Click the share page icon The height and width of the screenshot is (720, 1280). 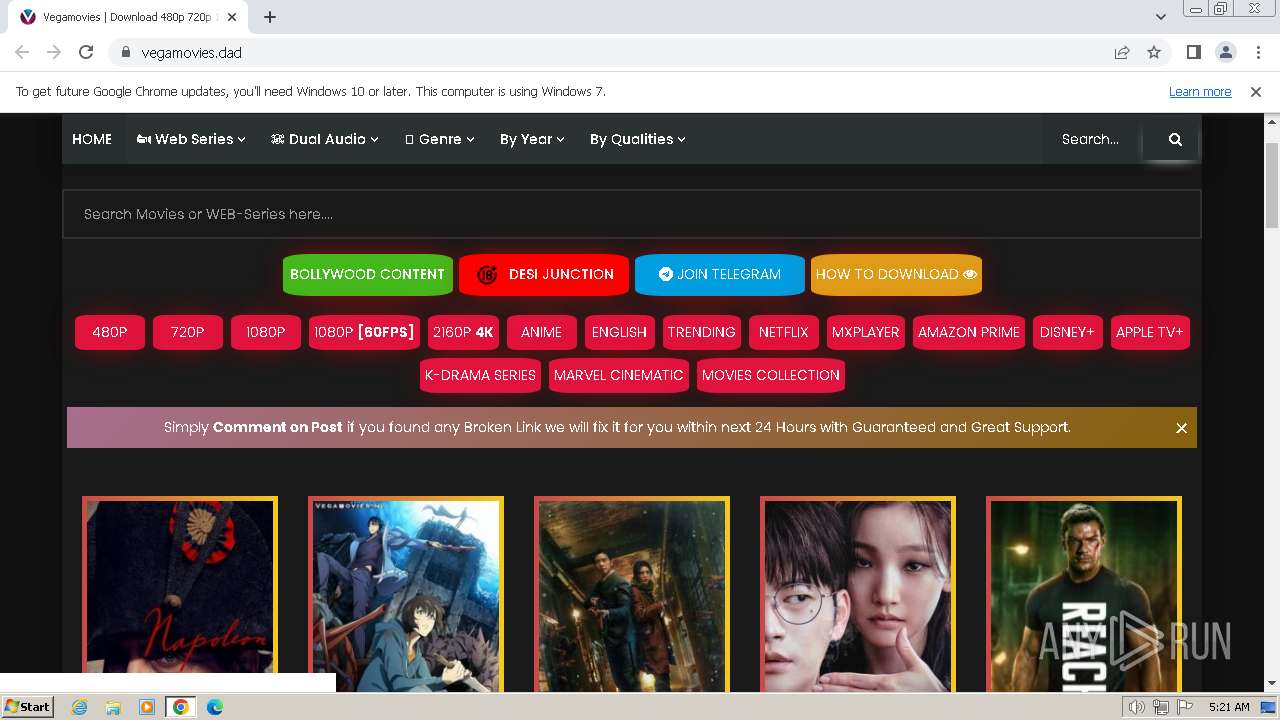(x=1122, y=52)
